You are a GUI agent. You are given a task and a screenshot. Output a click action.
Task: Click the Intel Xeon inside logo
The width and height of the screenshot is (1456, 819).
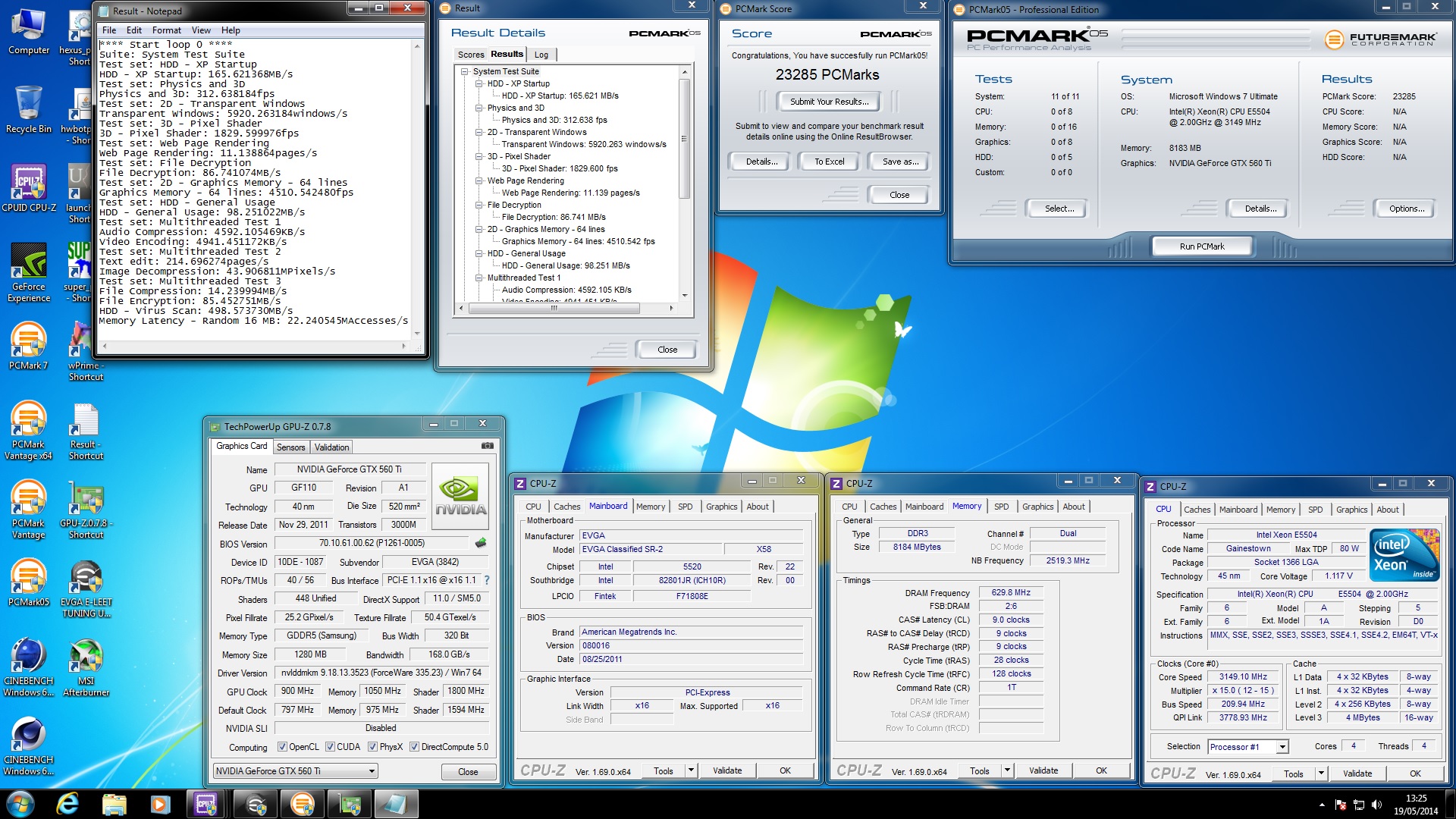pyautogui.click(x=1405, y=556)
